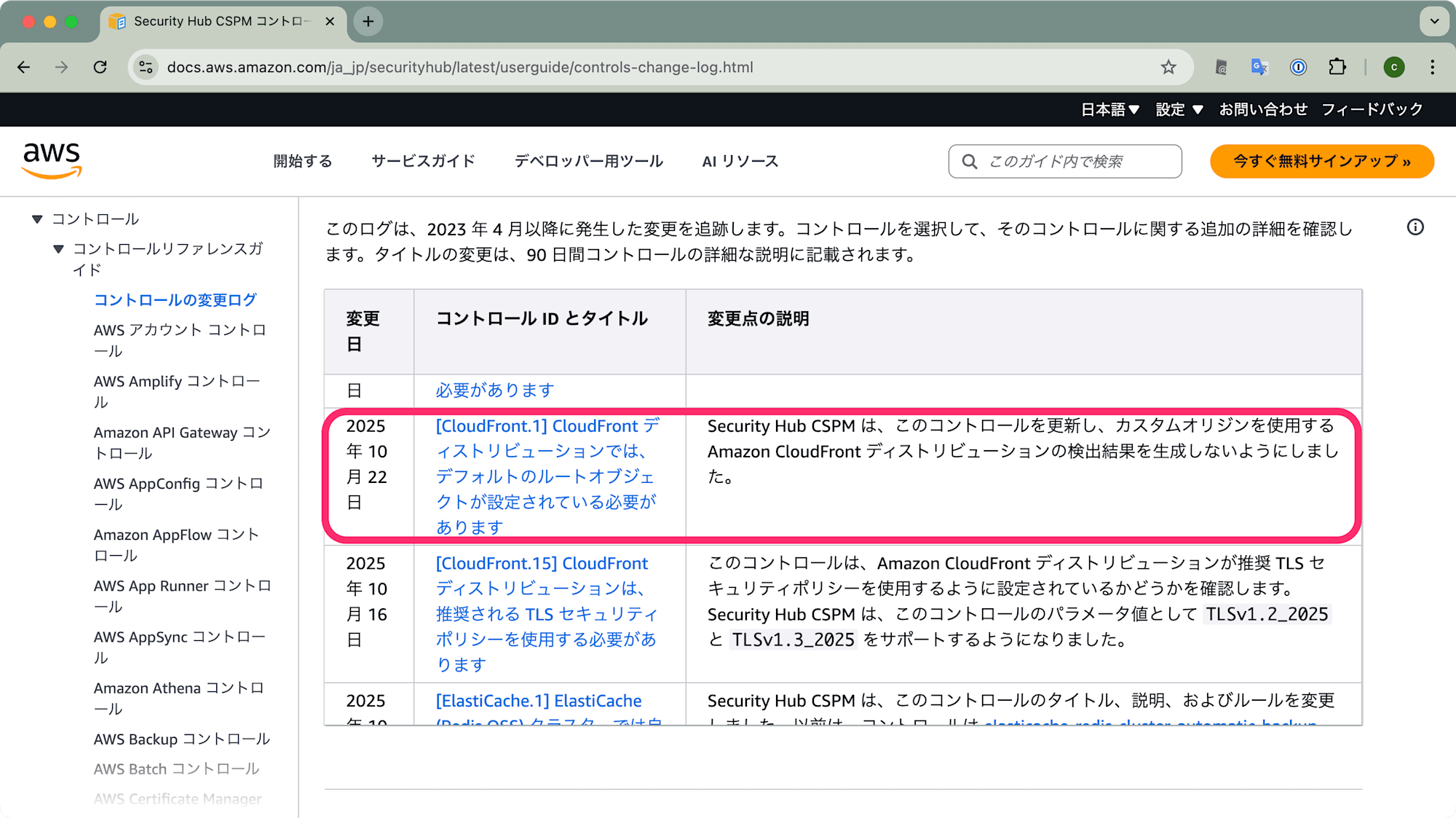Click the browser address bar URL
This screenshot has width=1456, height=818.
click(460, 67)
